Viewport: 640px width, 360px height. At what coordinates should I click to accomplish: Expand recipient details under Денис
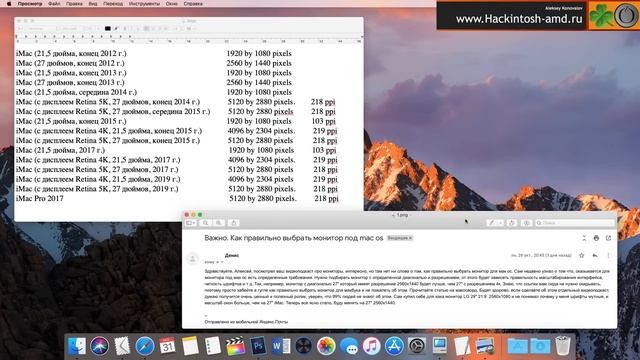[222, 262]
